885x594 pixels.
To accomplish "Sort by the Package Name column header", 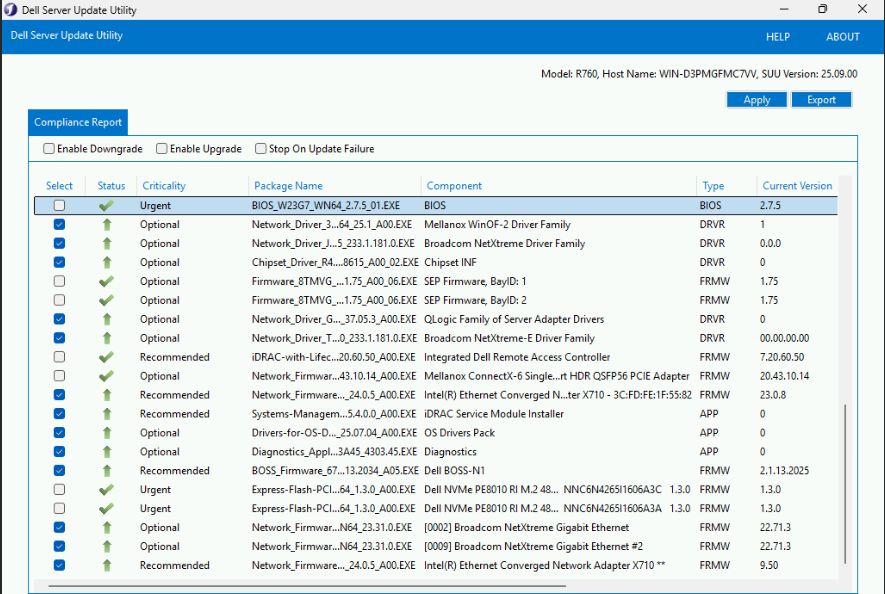I will point(288,186).
